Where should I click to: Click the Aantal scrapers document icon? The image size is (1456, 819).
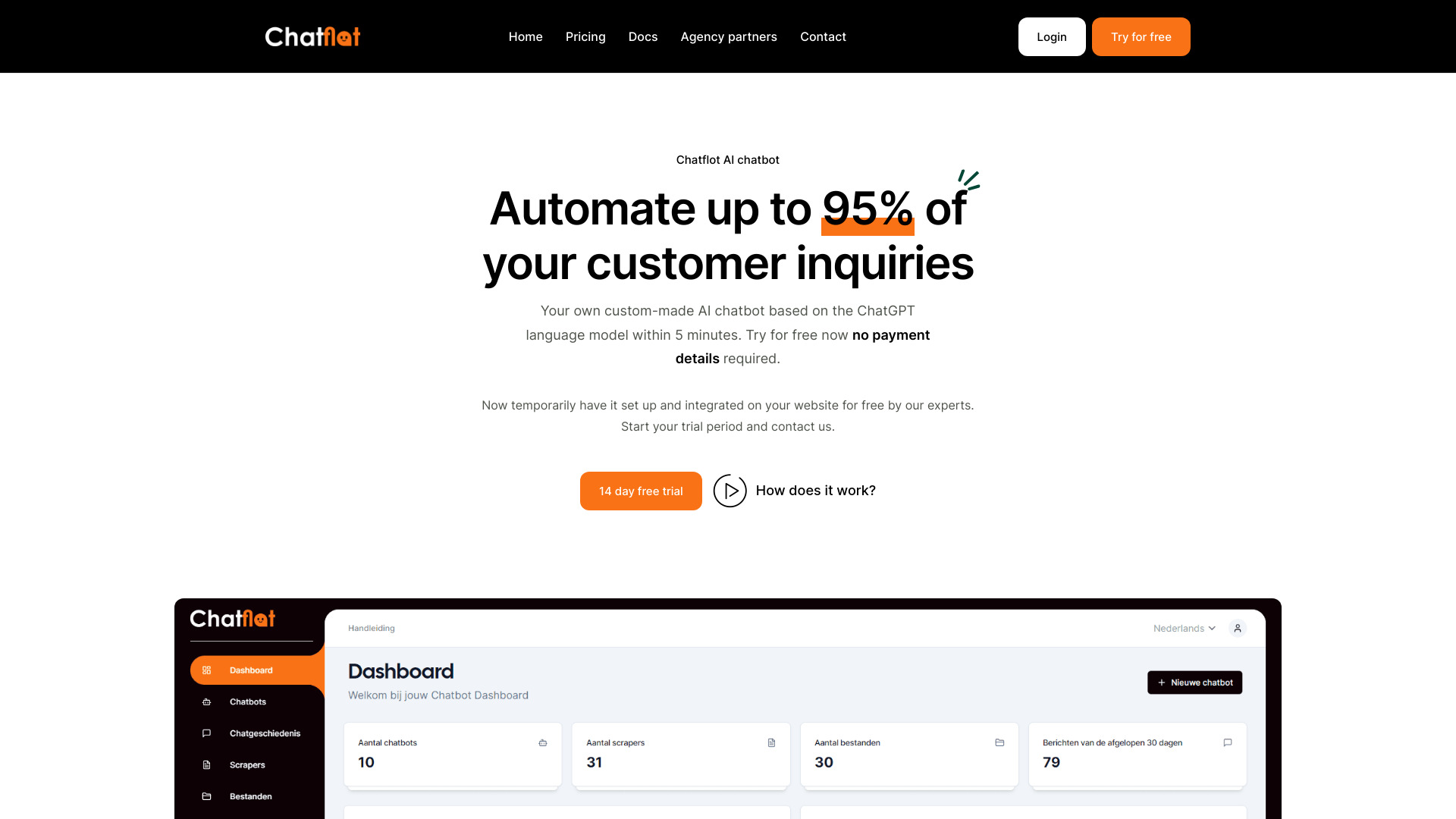(x=770, y=743)
